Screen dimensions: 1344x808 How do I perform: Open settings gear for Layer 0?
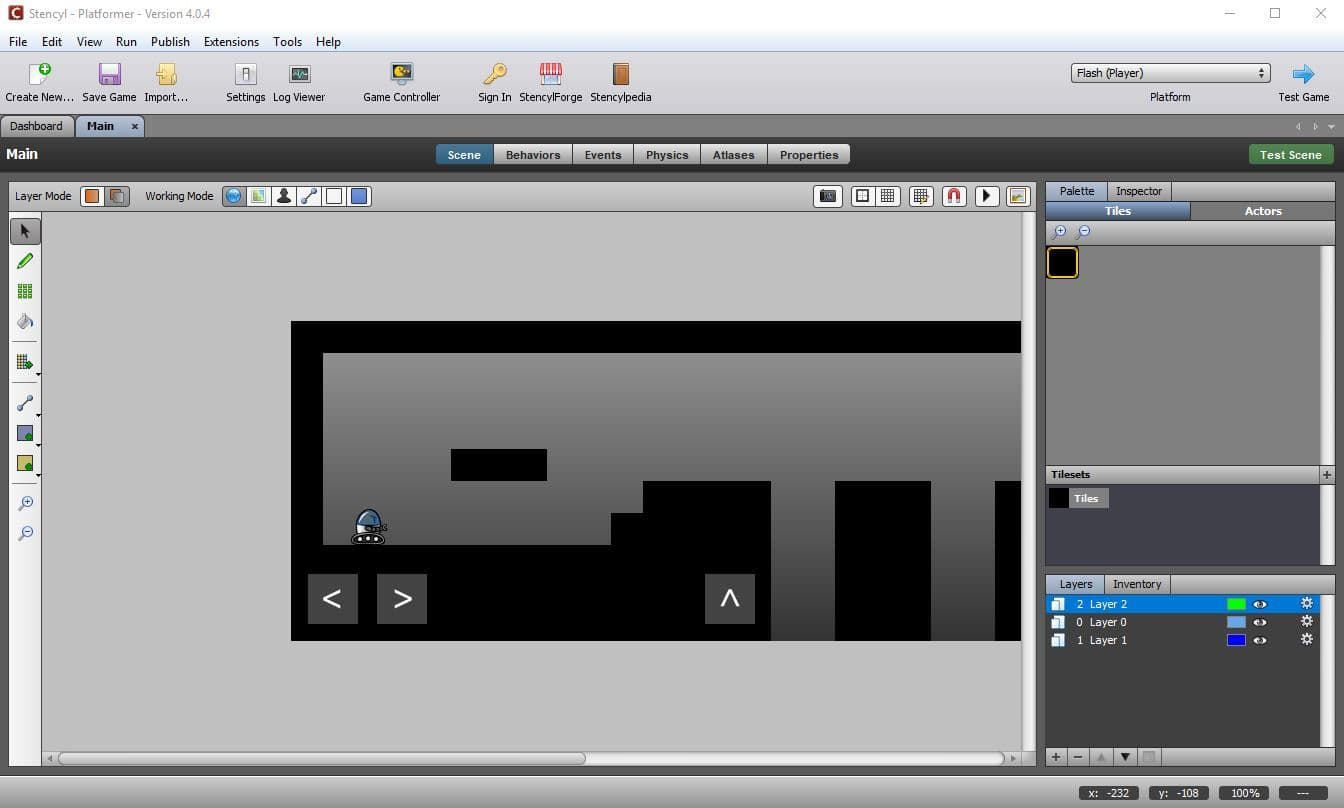tap(1306, 622)
